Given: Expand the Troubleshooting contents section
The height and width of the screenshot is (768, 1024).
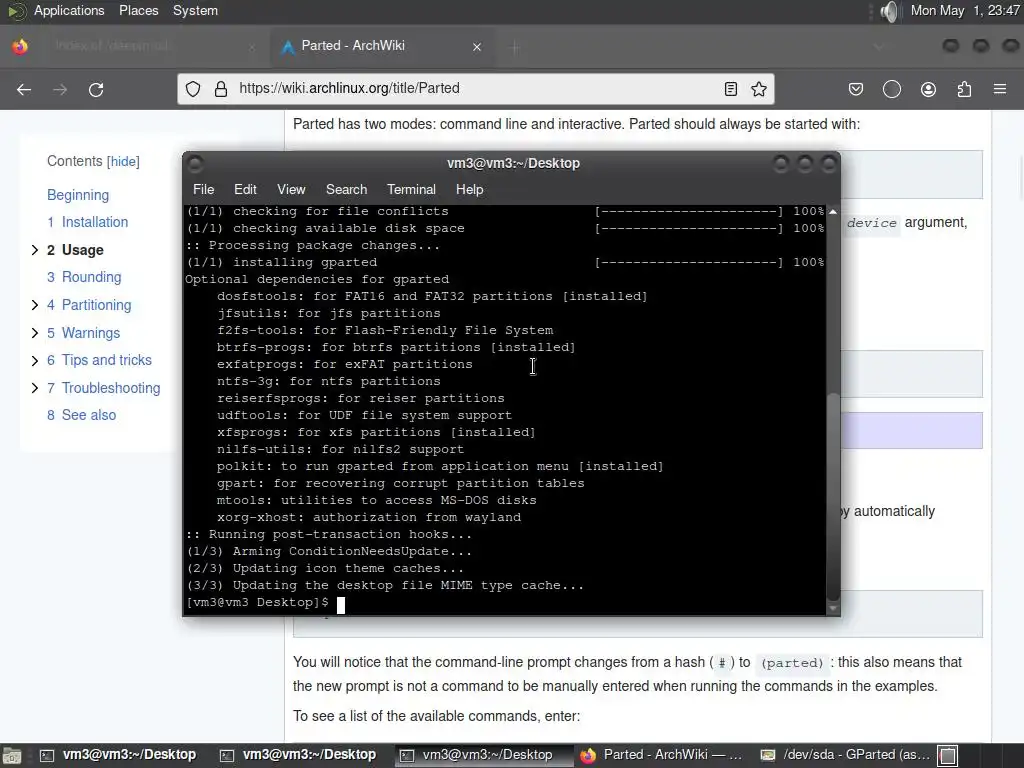Looking at the screenshot, I should (x=35, y=388).
